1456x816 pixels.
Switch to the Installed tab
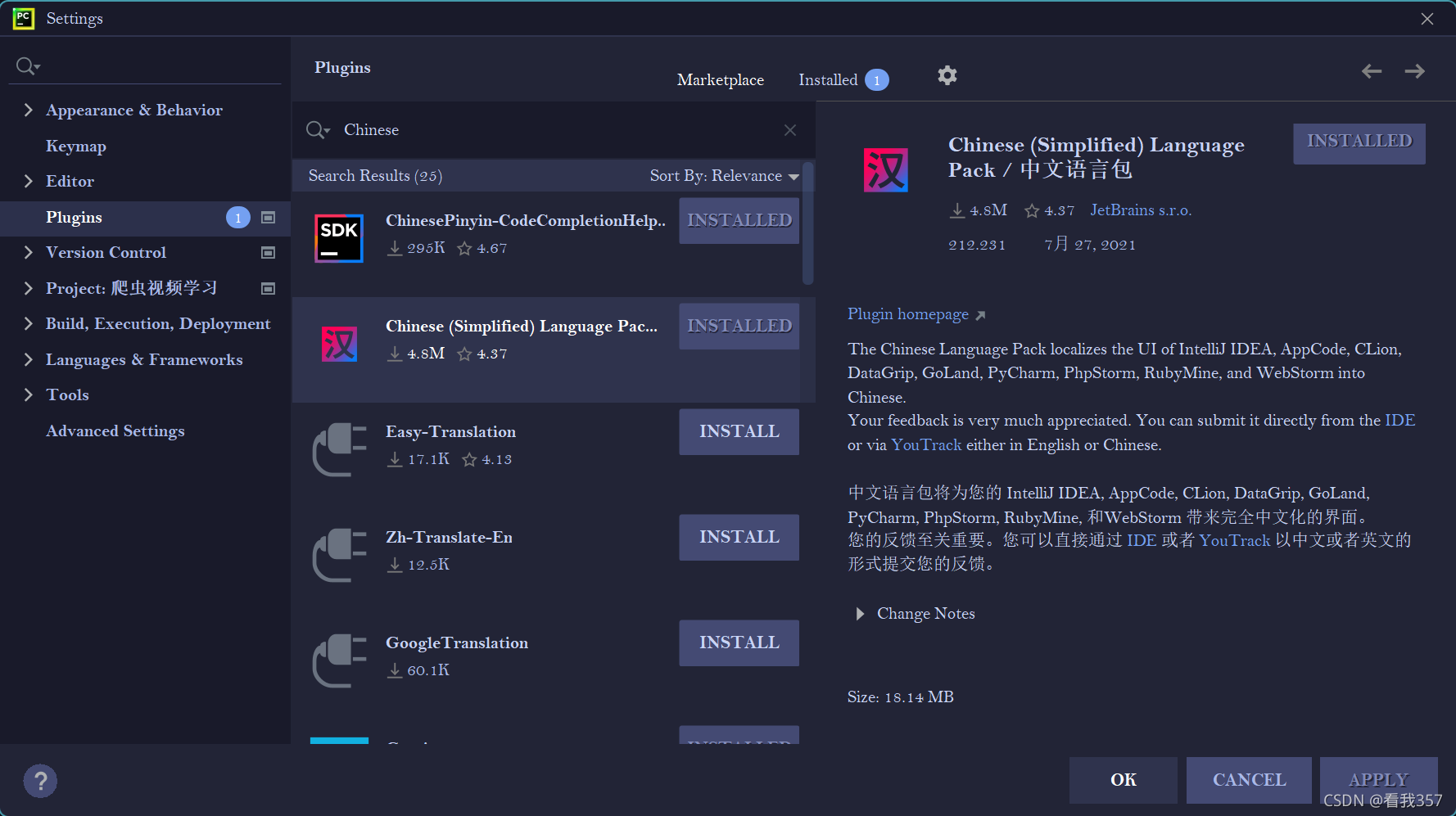coord(828,80)
